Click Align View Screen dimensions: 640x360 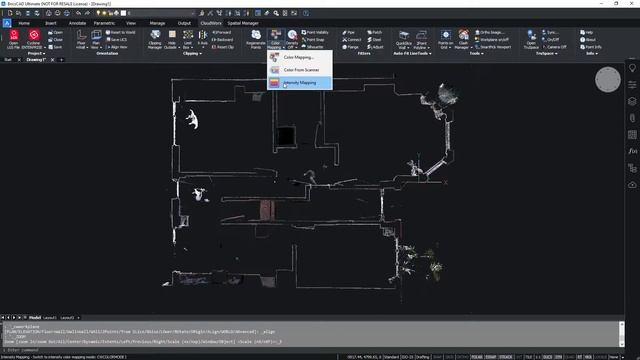coord(116,47)
